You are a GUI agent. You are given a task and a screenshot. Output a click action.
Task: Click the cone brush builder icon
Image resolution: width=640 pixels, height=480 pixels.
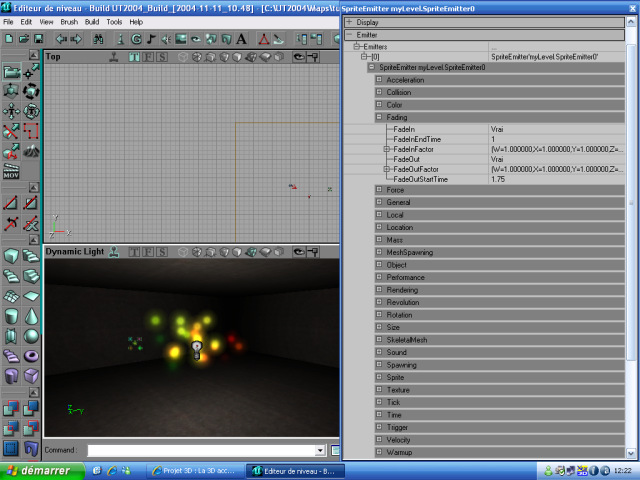(x=32, y=316)
